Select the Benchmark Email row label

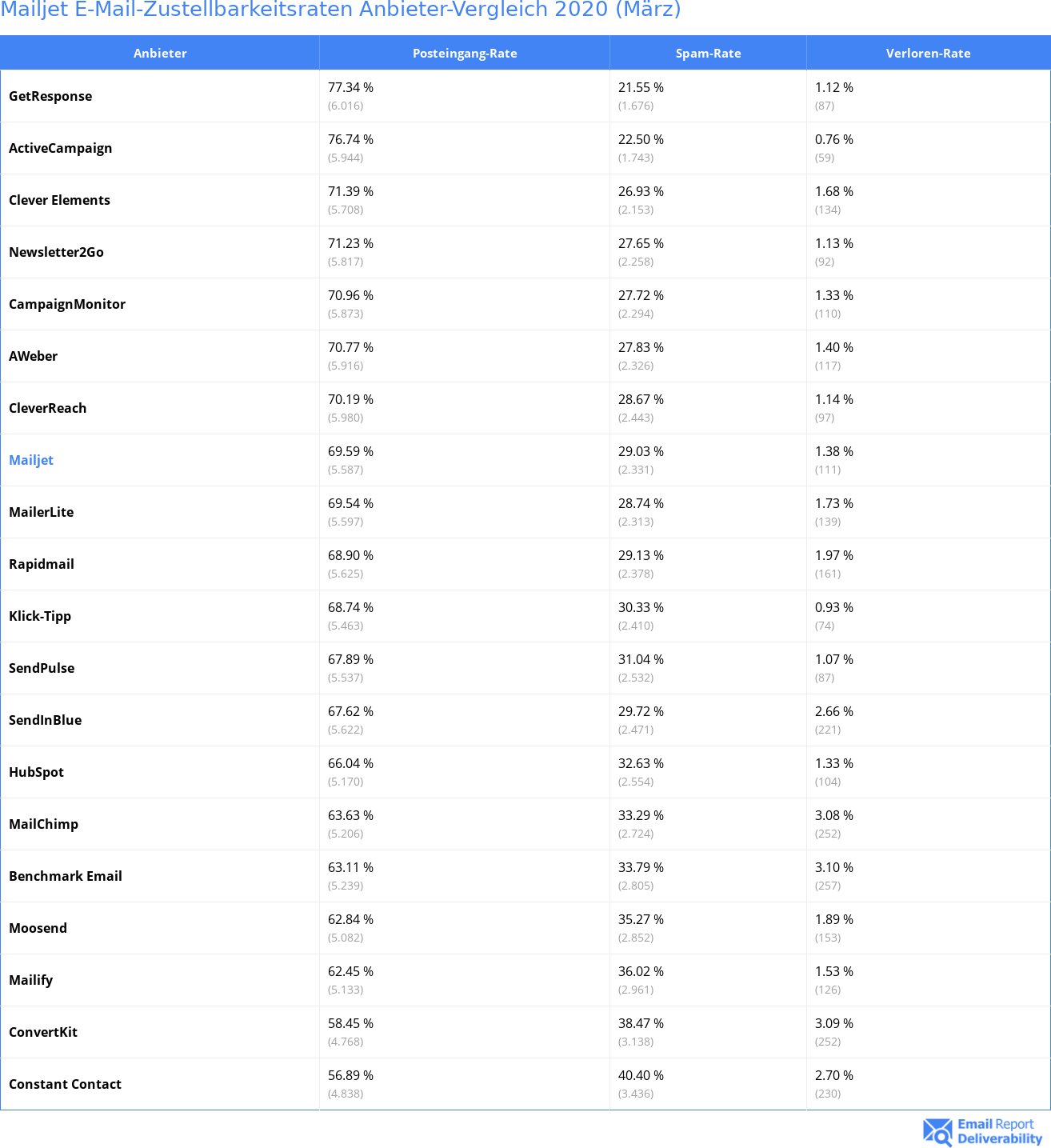pyautogui.click(x=66, y=876)
